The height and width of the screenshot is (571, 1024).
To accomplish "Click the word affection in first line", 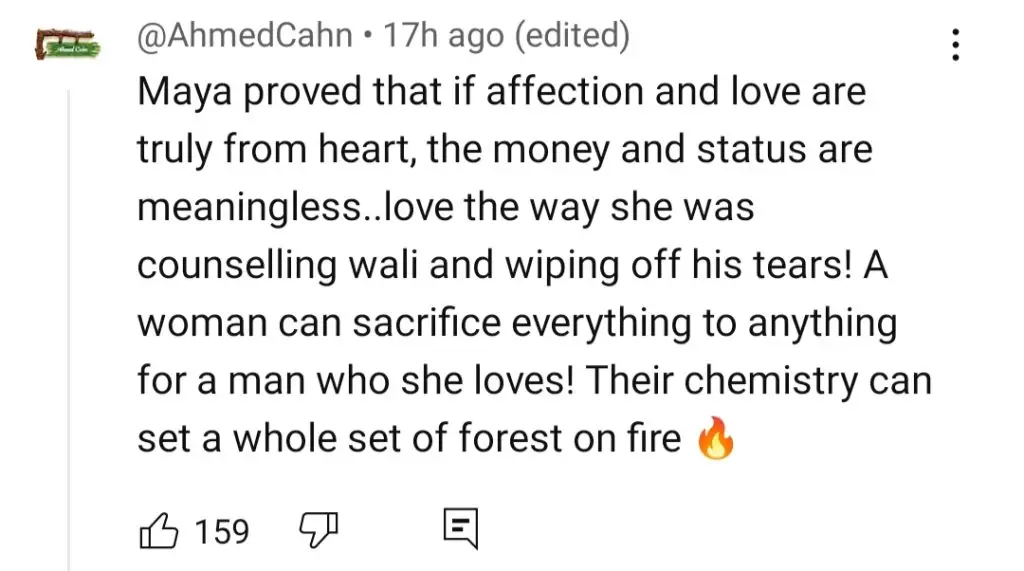I will 565,91.
